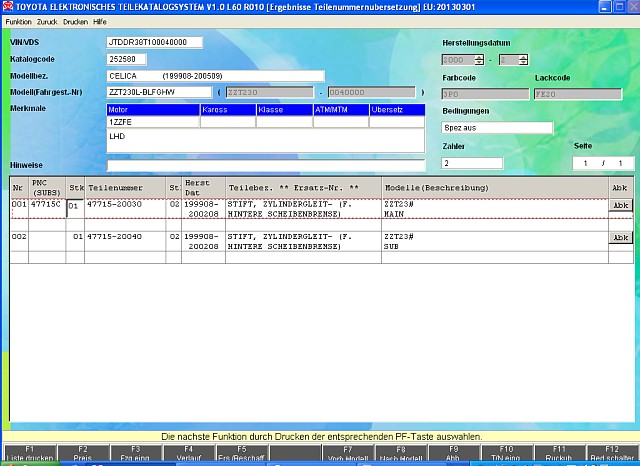Click the Abk button for row 001
This screenshot has width=640, height=466.
coord(621,205)
